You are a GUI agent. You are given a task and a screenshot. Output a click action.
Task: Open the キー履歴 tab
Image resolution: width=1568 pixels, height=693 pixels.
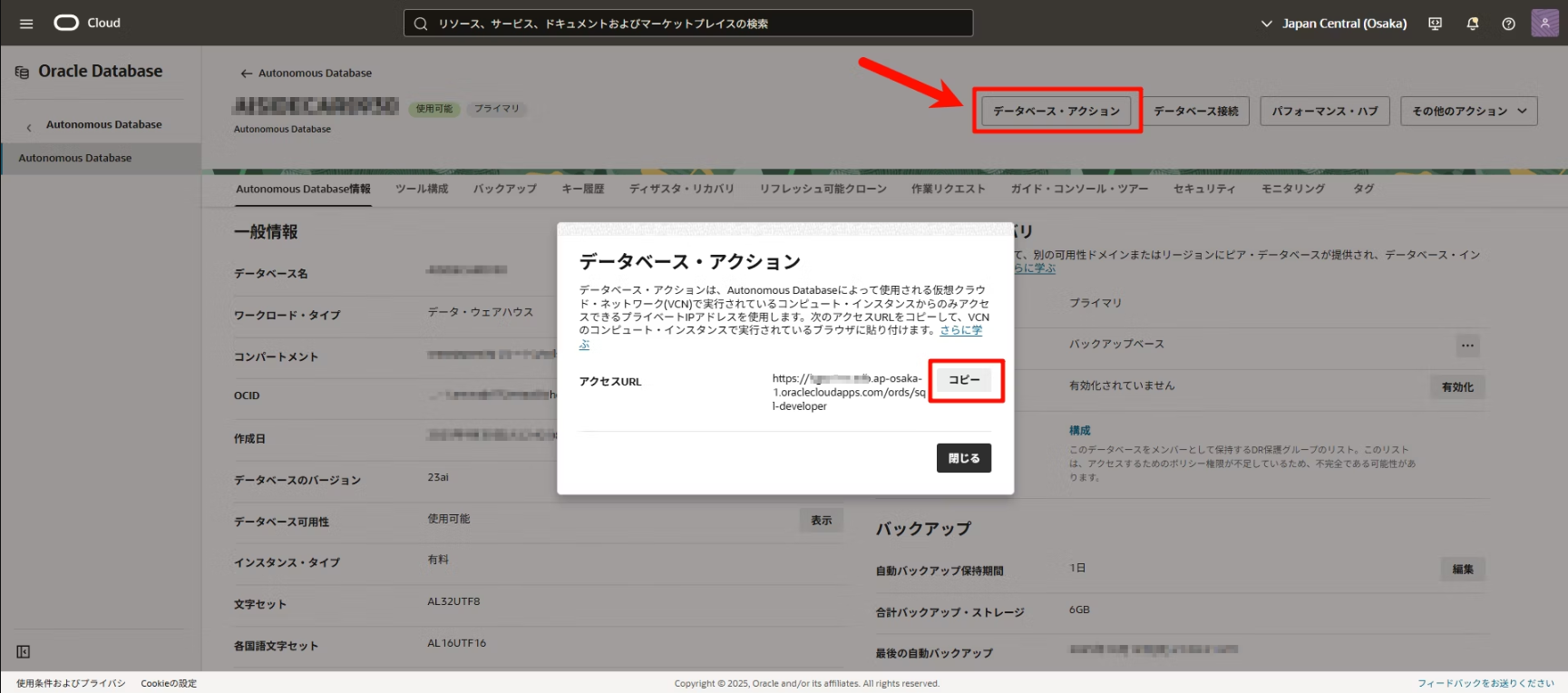[583, 189]
